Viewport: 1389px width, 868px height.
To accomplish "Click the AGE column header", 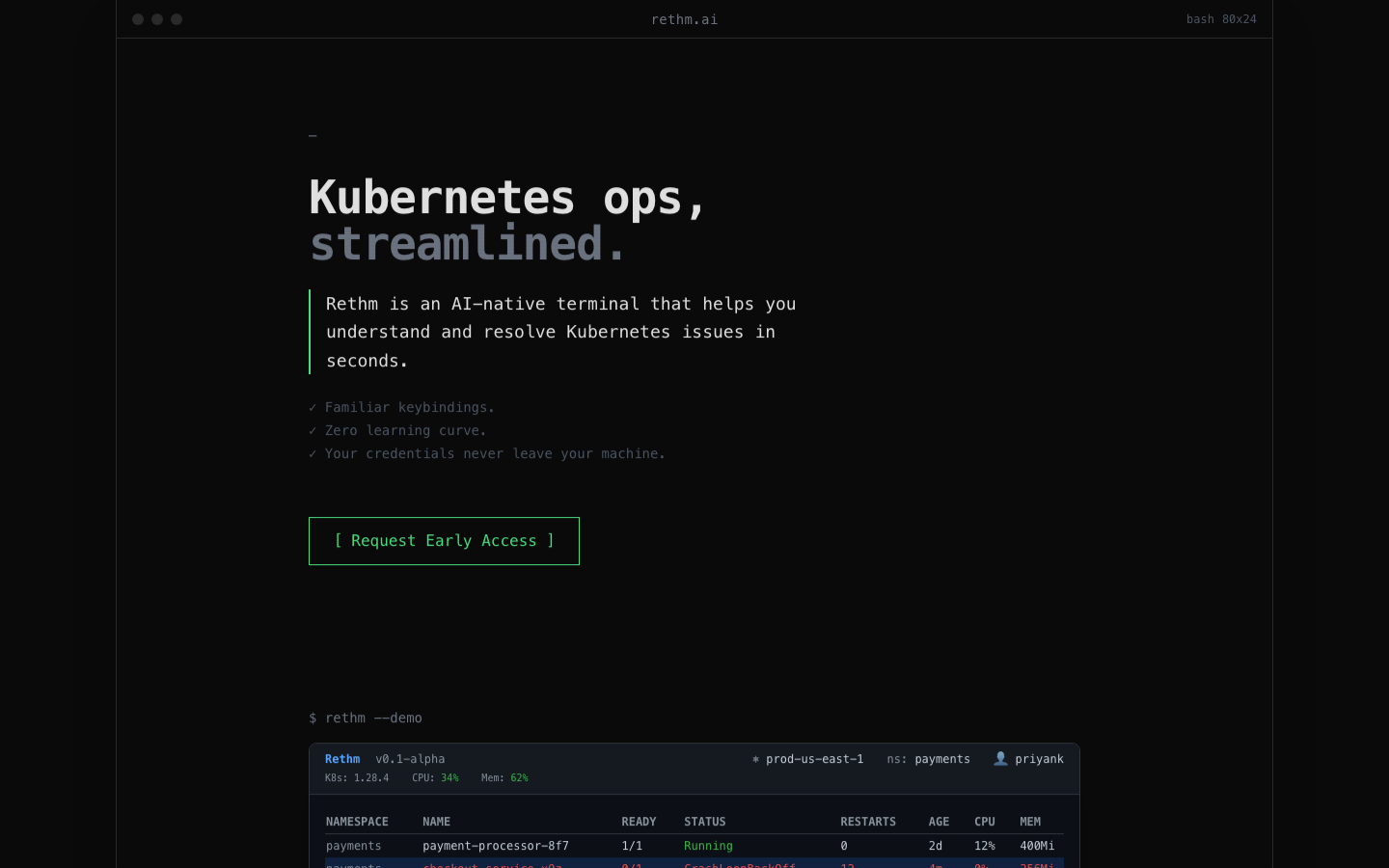I will pos(939,822).
